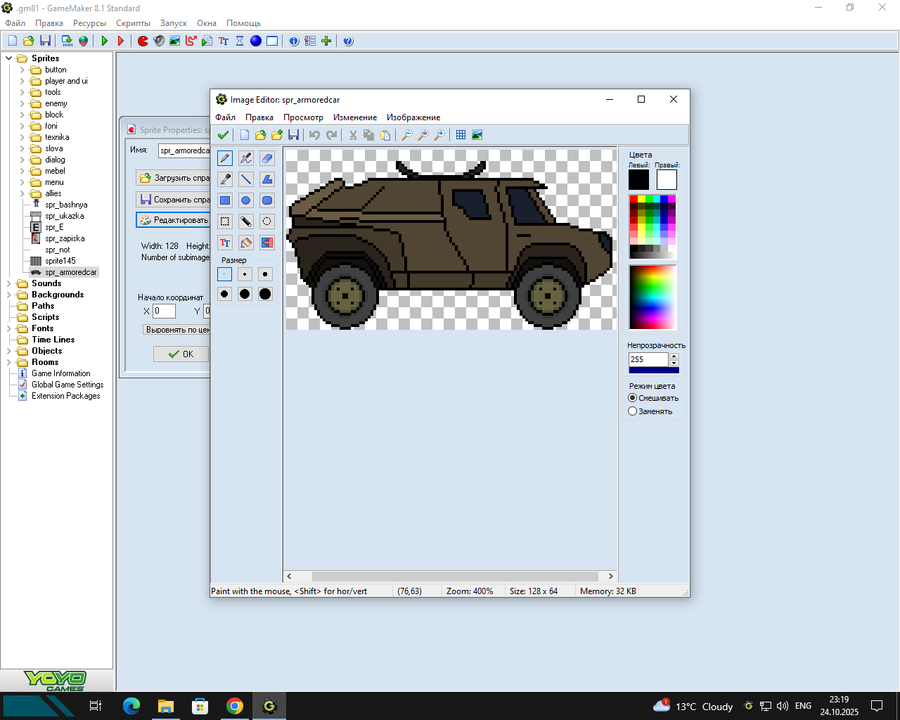Expand the Sounds folder in resource tree
Screen dimensions: 900x720
9,284
